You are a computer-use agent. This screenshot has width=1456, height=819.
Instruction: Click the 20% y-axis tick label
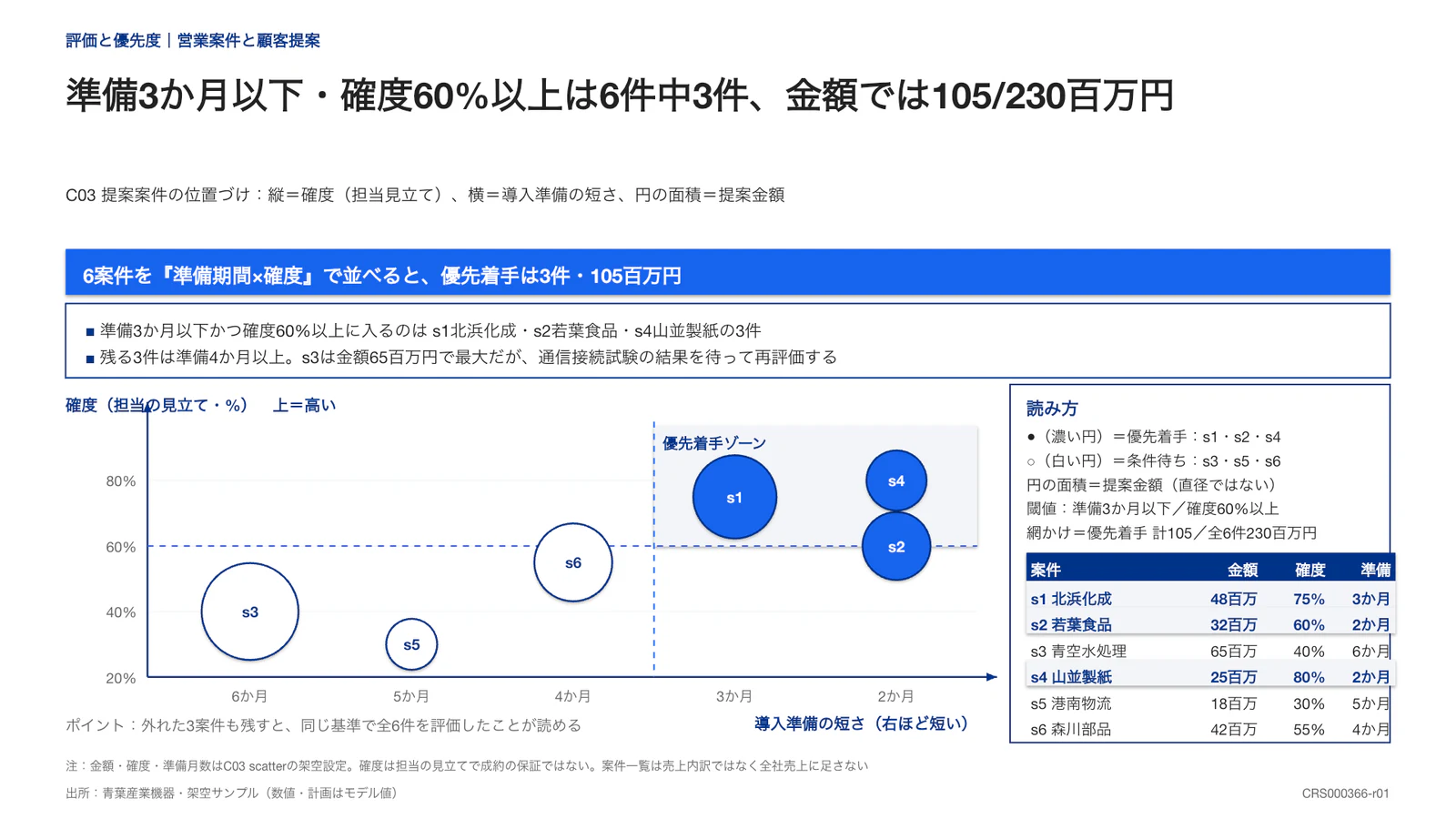click(120, 677)
